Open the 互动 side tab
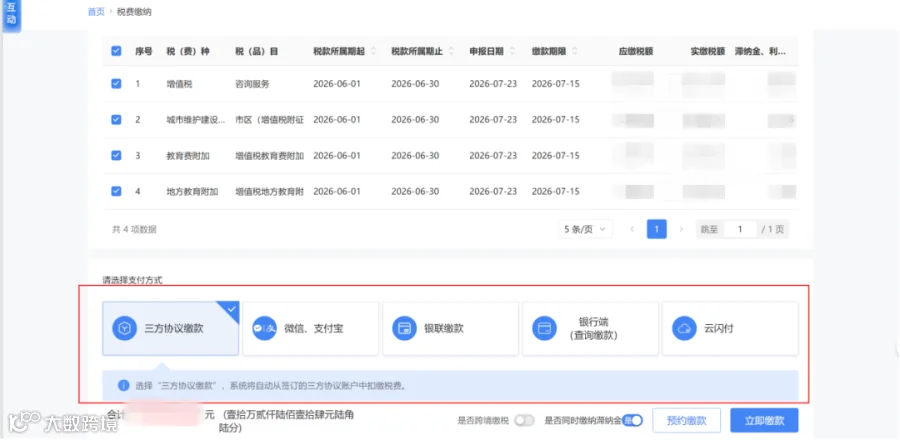The image size is (900, 440). 11,16
